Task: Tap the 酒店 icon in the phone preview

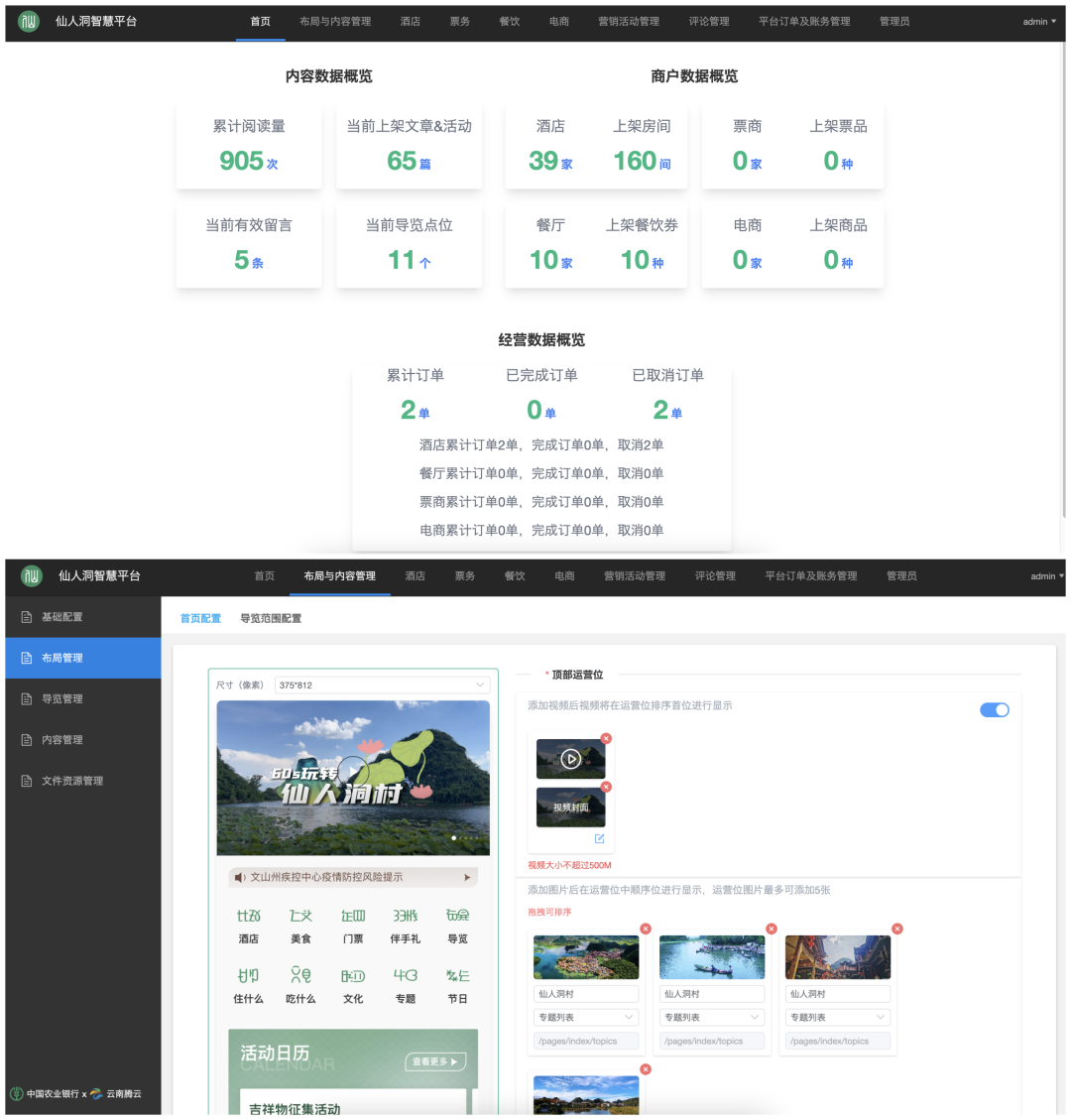Action: click(248, 924)
